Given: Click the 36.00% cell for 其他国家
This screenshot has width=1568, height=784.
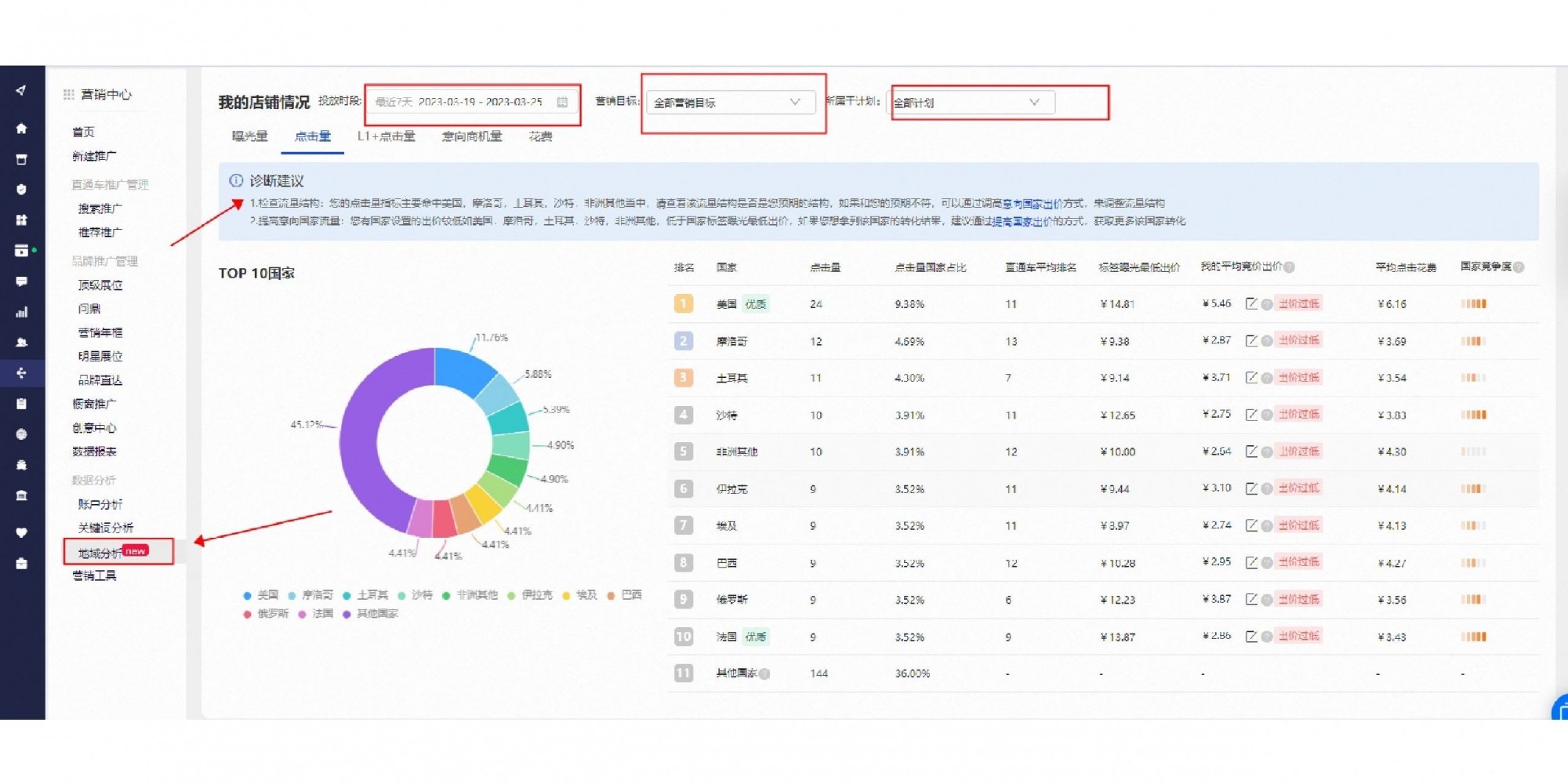Looking at the screenshot, I should coord(913,673).
